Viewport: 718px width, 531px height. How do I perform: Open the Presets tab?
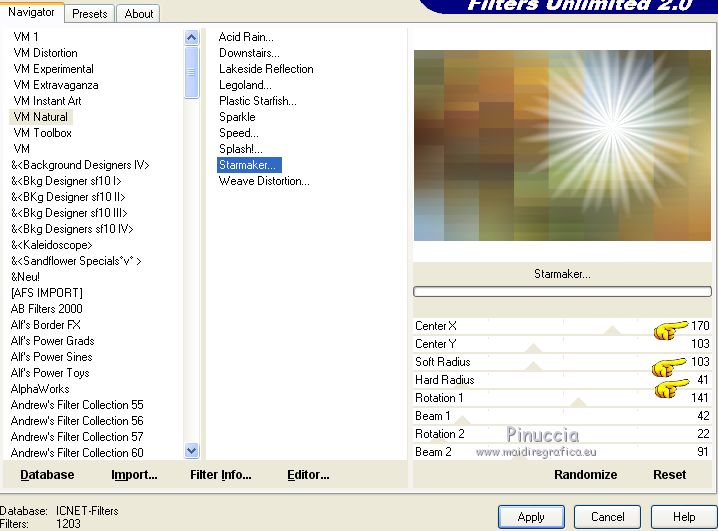[90, 14]
